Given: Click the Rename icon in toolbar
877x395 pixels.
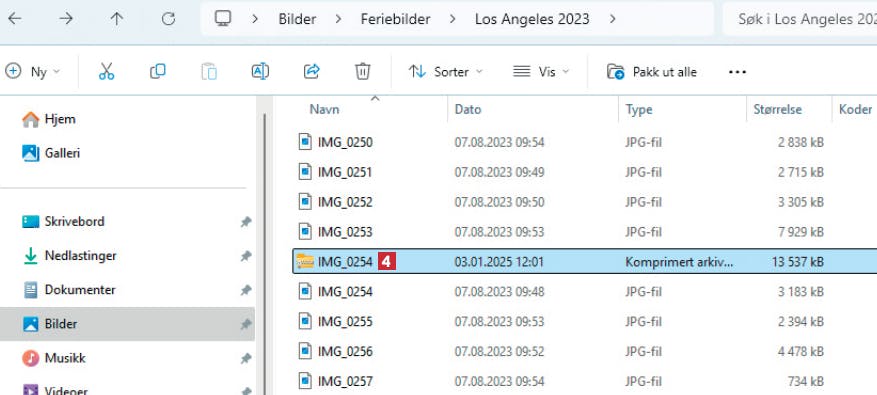Looking at the screenshot, I should (260, 72).
